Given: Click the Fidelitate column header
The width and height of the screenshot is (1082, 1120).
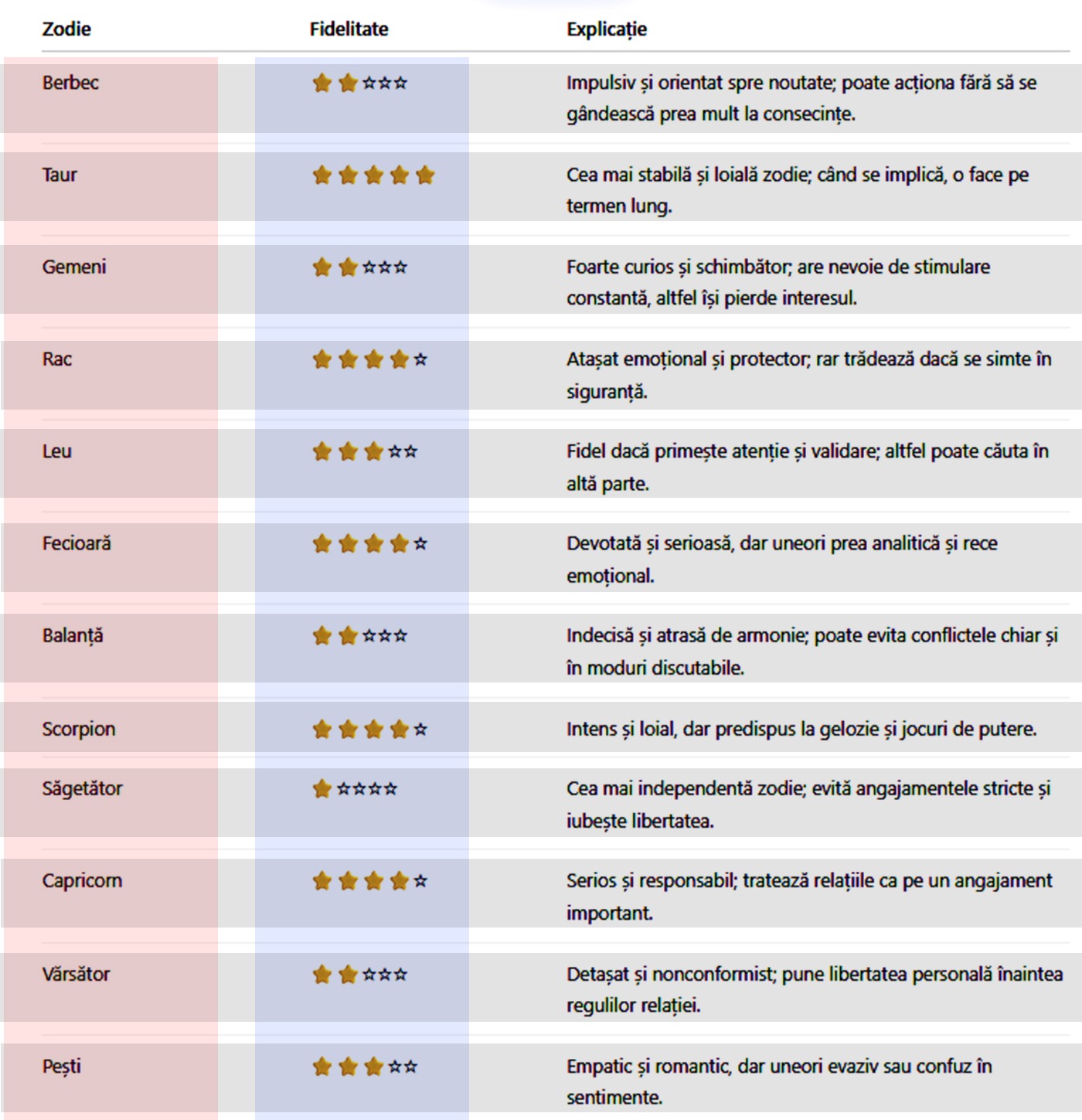Looking at the screenshot, I should pos(349,29).
